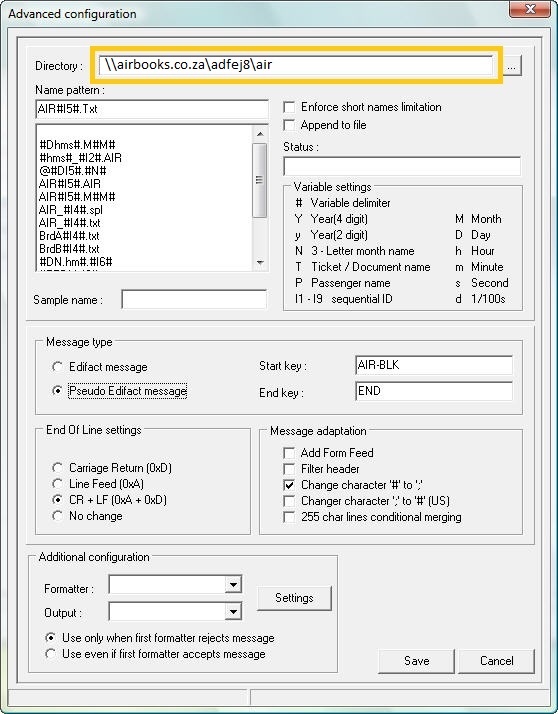The width and height of the screenshot is (558, 714).
Task: Select pattern AIR#I5#.M#M# in the list
Action: pyautogui.click(x=77, y=197)
